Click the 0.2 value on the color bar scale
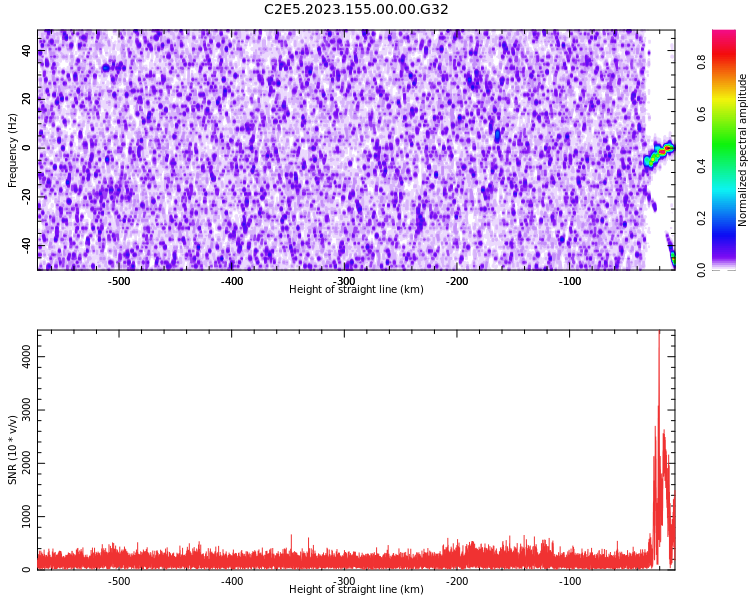The width and height of the screenshot is (750, 600). (x=701, y=218)
